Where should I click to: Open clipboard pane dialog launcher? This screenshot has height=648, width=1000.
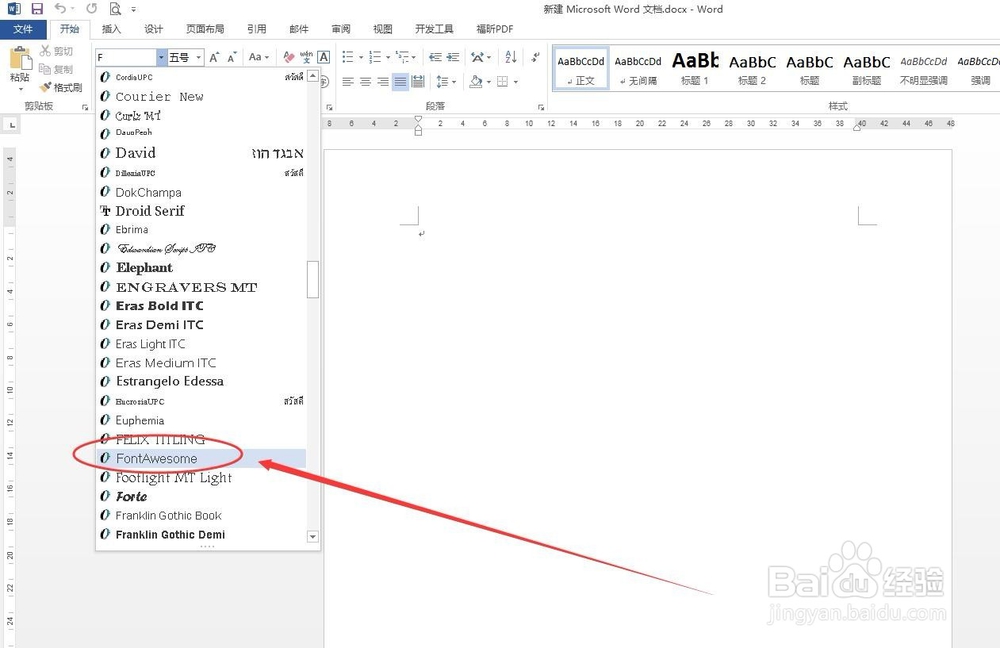coord(85,107)
